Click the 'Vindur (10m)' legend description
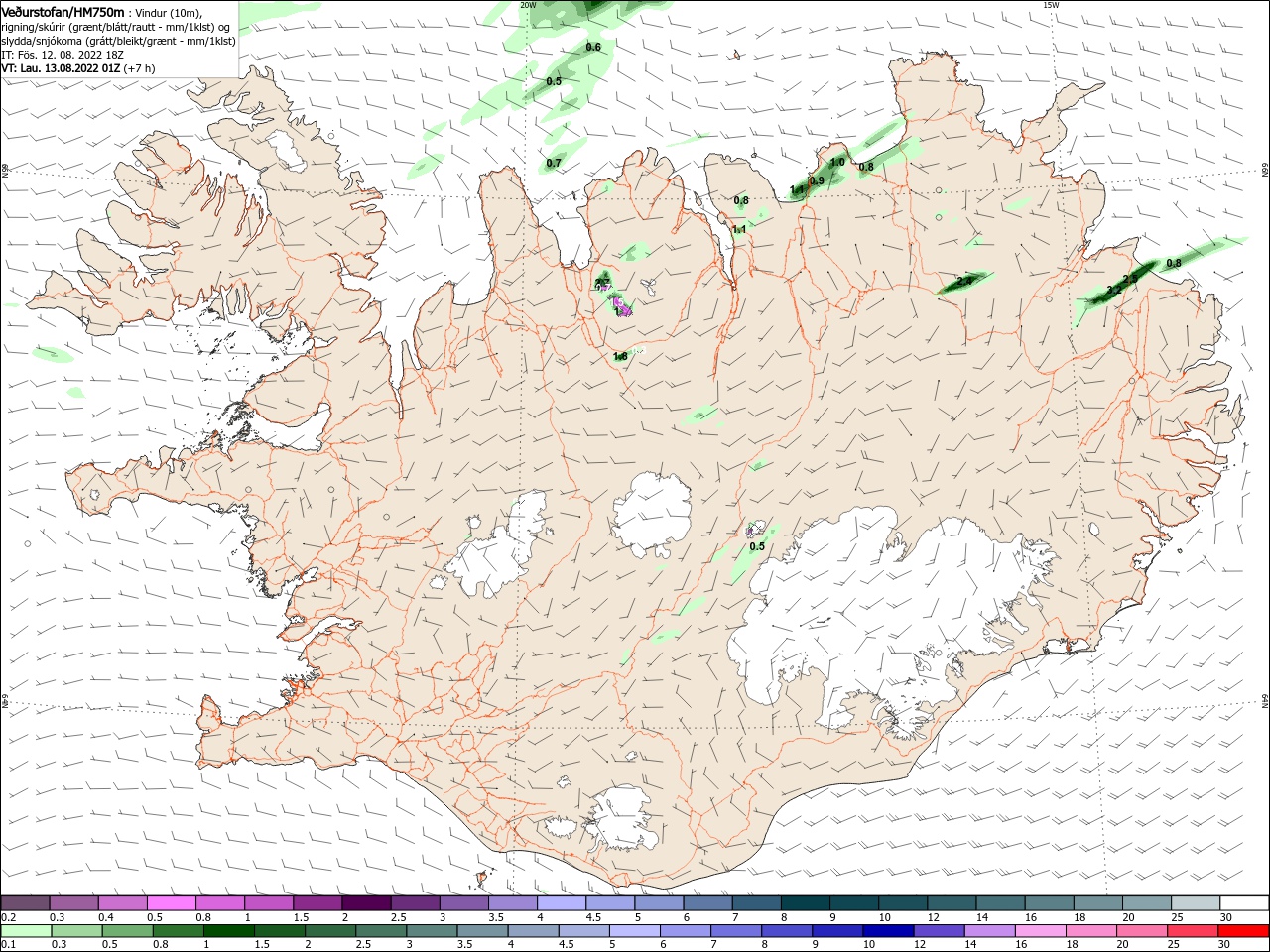 point(169,13)
